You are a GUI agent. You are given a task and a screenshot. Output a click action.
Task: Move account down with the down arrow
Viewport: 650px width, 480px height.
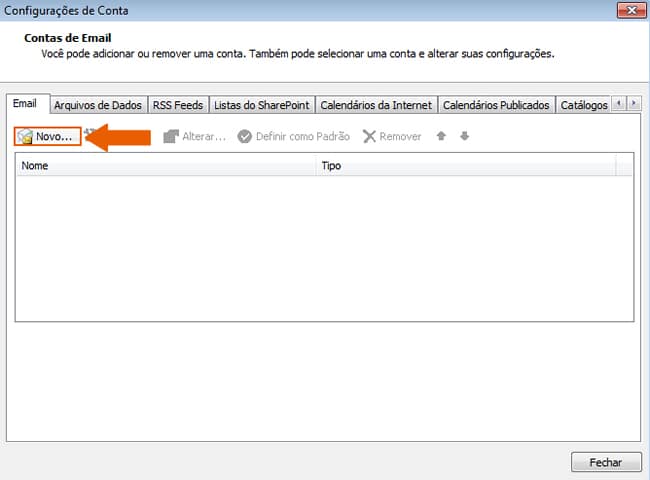pos(464,136)
